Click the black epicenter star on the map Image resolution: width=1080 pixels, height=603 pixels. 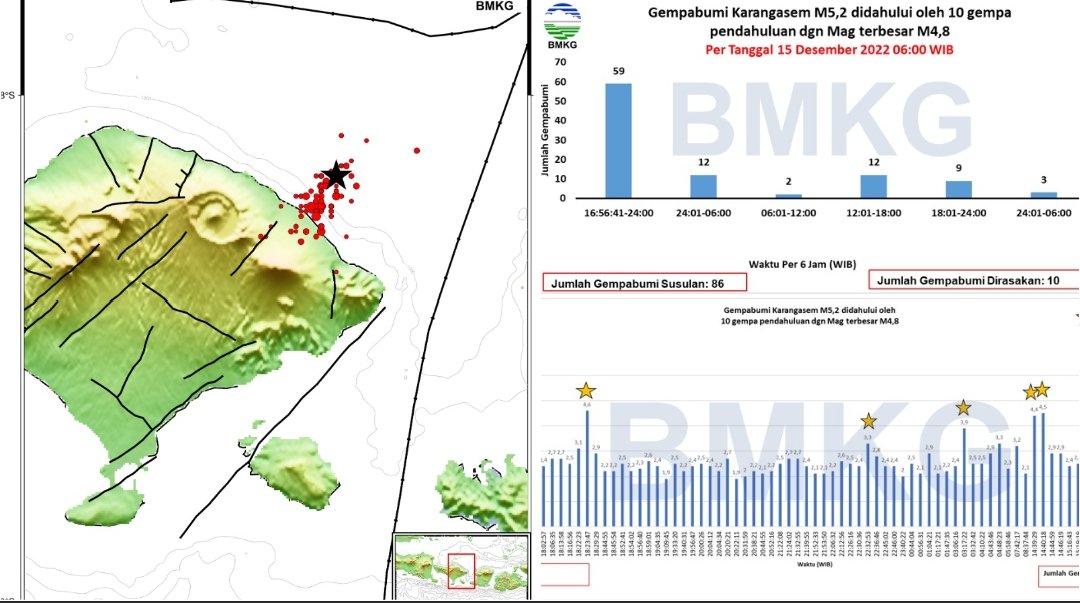(x=336, y=176)
